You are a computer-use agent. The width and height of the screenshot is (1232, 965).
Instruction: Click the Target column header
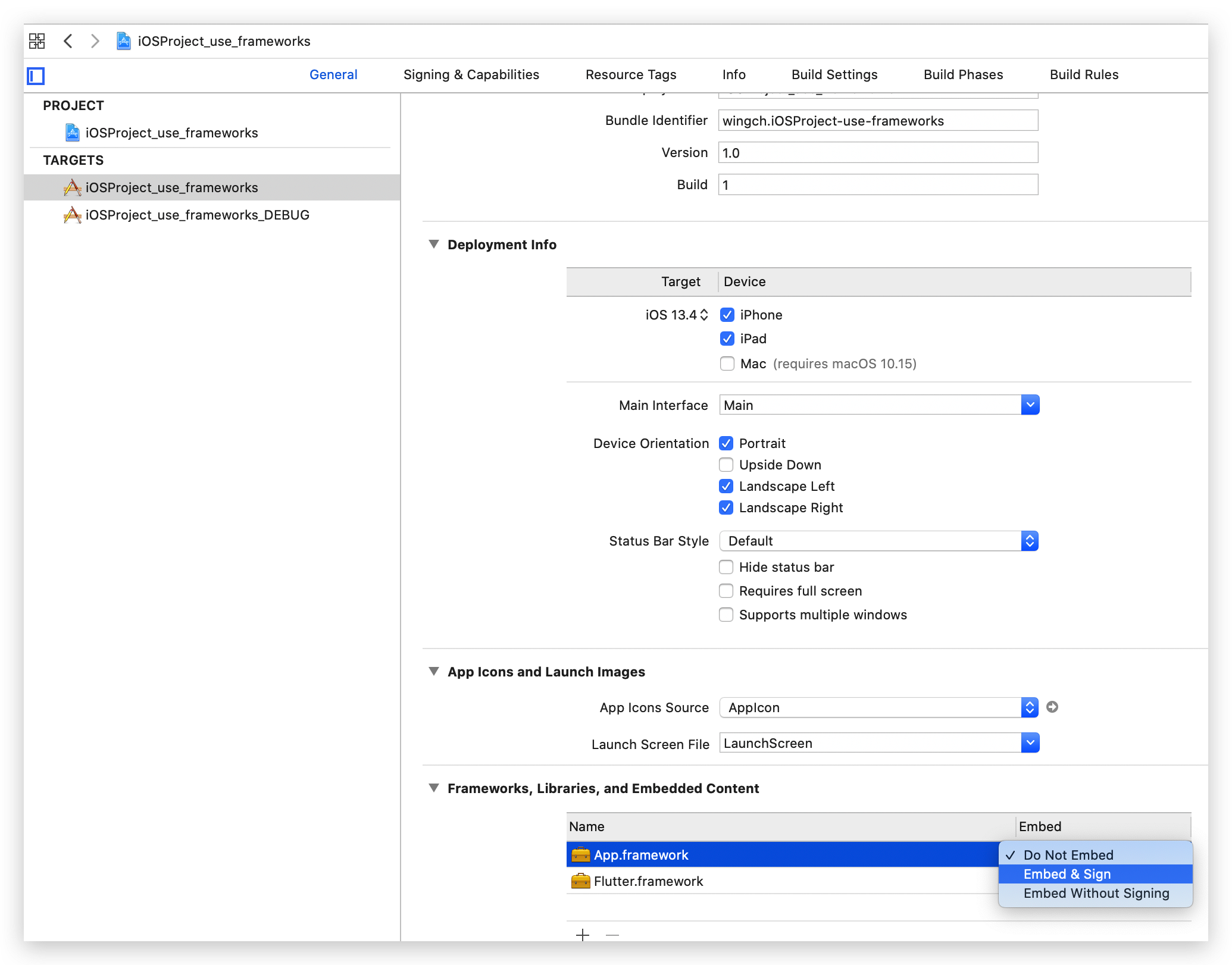click(642, 281)
